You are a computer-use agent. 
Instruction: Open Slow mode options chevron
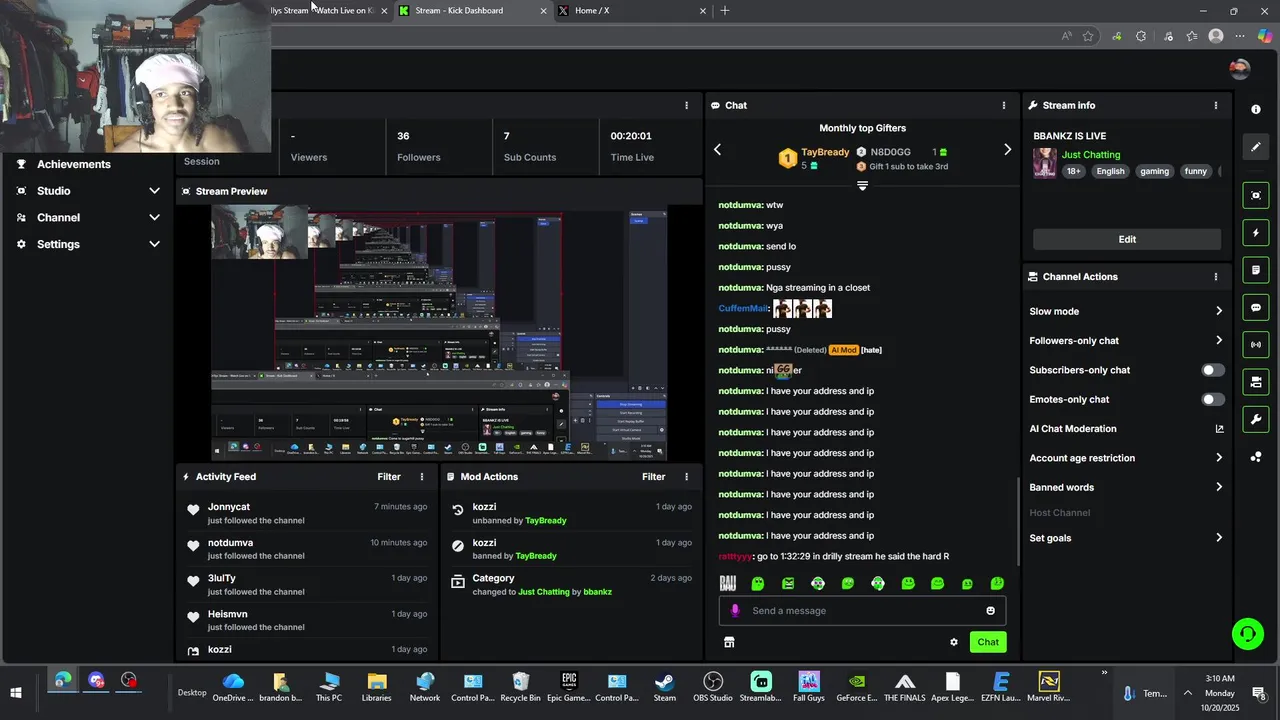[1219, 311]
